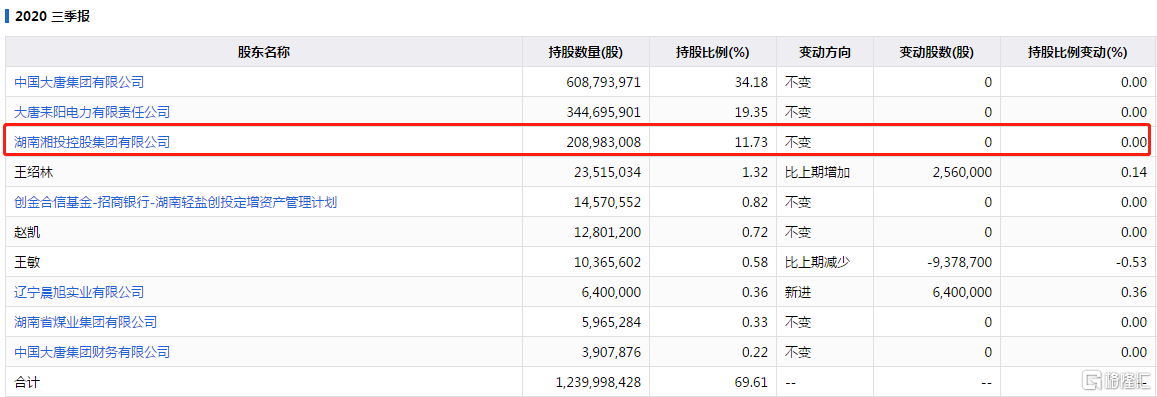Open 中国大唐集团有限公司 shareholder link
Viewport: 1157px width, 397px height.
pos(79,82)
